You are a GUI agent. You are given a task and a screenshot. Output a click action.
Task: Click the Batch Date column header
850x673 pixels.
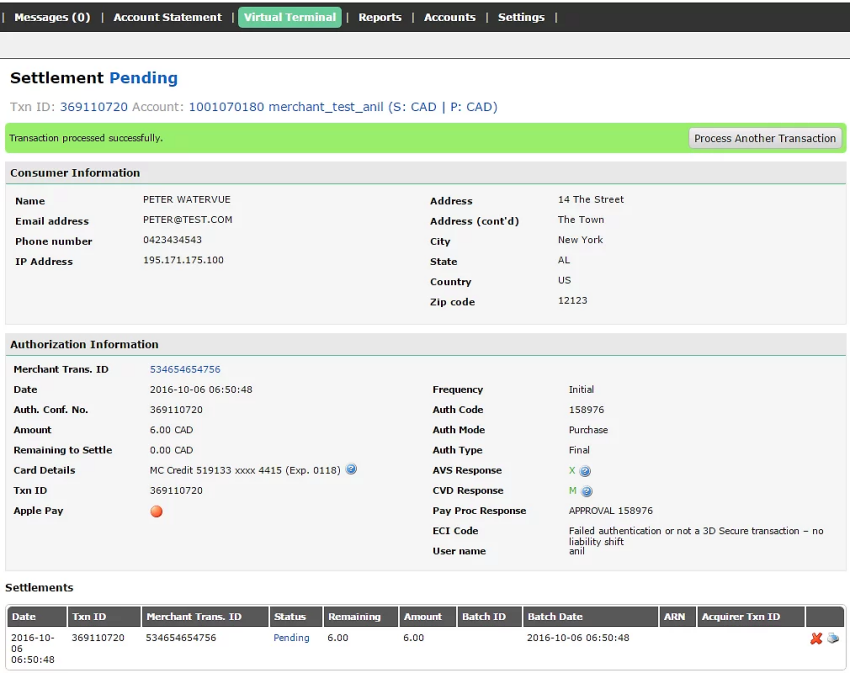pyautogui.click(x=591, y=617)
